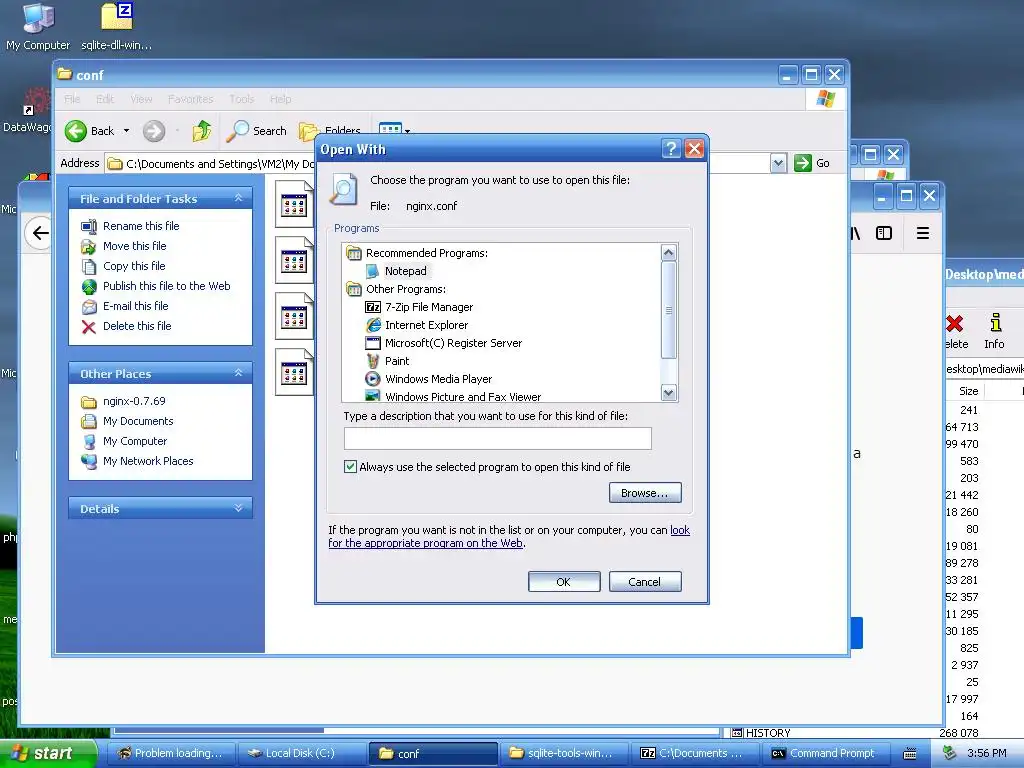This screenshot has width=1024, height=768.
Task: Click the Windows Media Player icon
Action: [372, 379]
